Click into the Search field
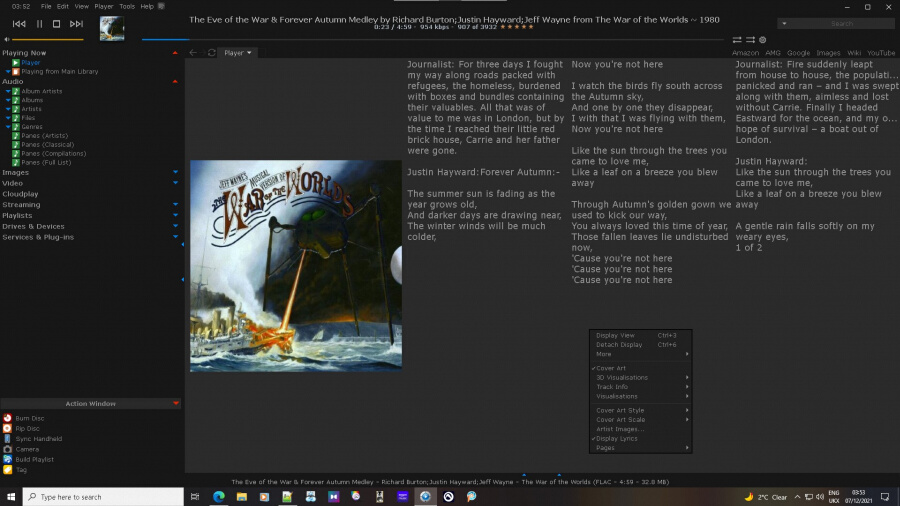 [841, 24]
